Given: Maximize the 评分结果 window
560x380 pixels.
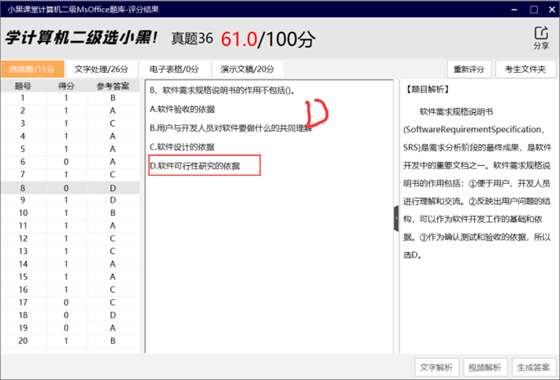Looking at the screenshot, I should pos(534,9).
